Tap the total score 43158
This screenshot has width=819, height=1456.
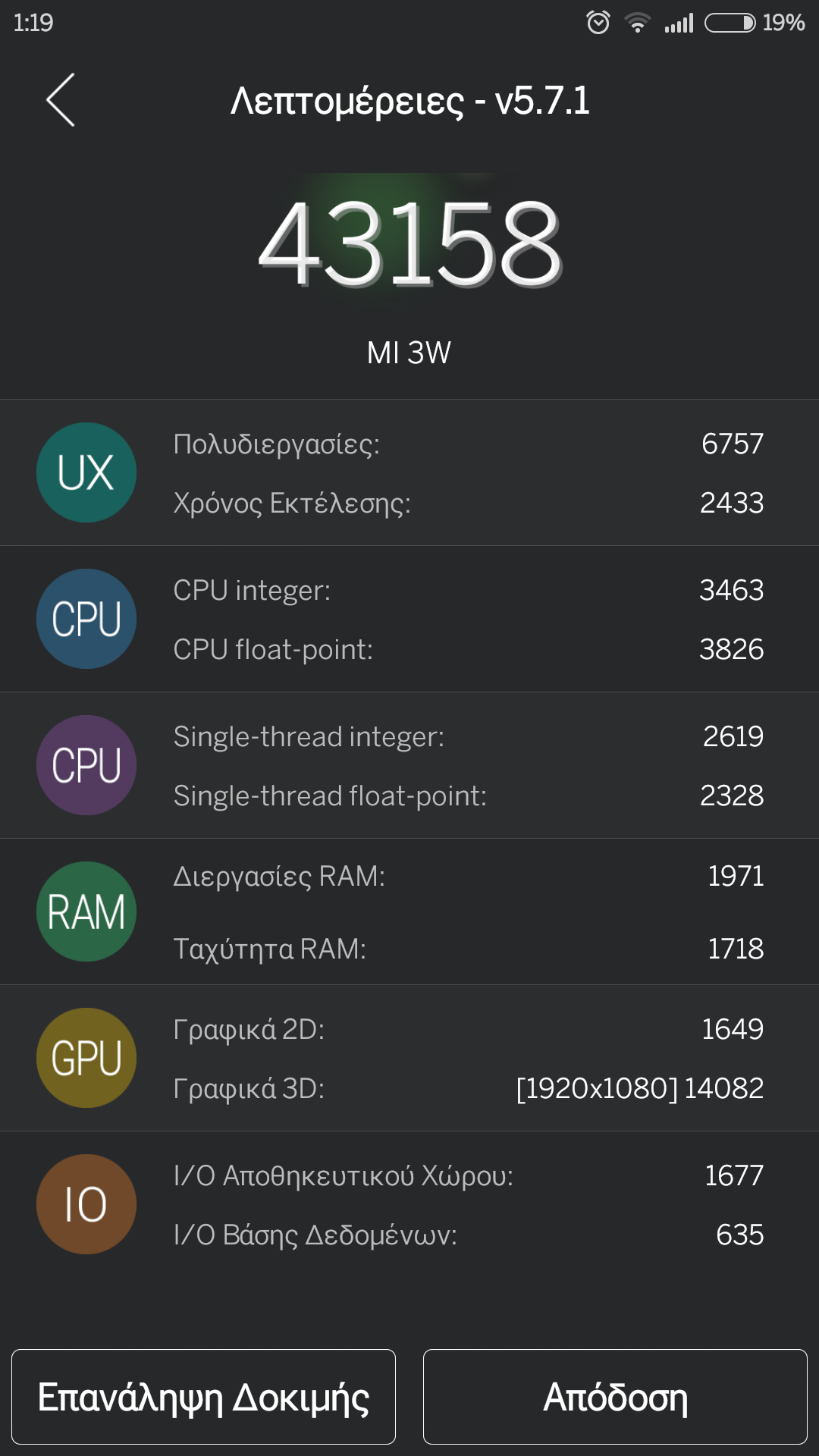409,243
